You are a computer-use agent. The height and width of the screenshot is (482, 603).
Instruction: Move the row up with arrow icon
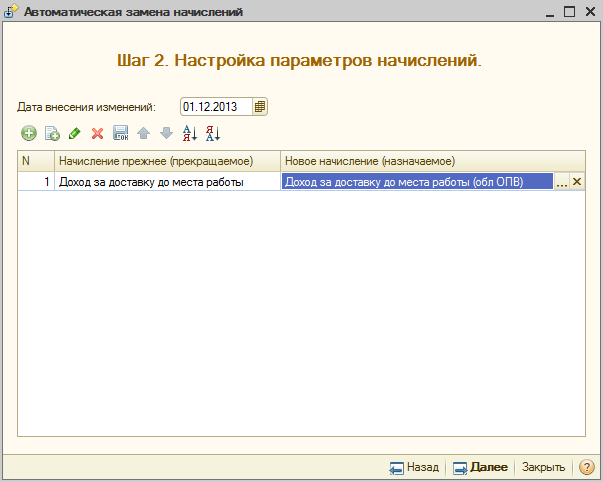(144, 133)
